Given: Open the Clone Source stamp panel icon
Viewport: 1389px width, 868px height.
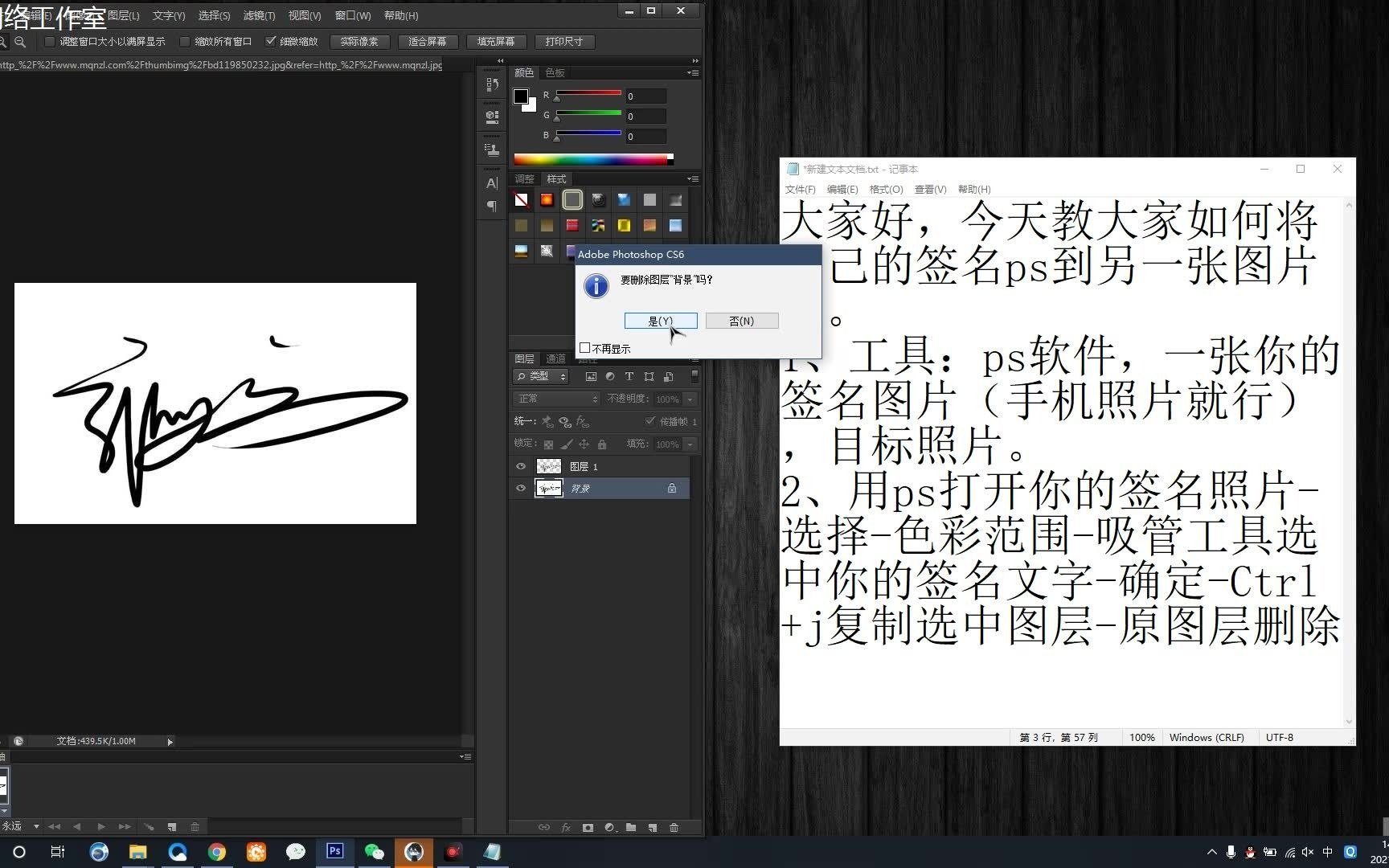Looking at the screenshot, I should [x=492, y=149].
